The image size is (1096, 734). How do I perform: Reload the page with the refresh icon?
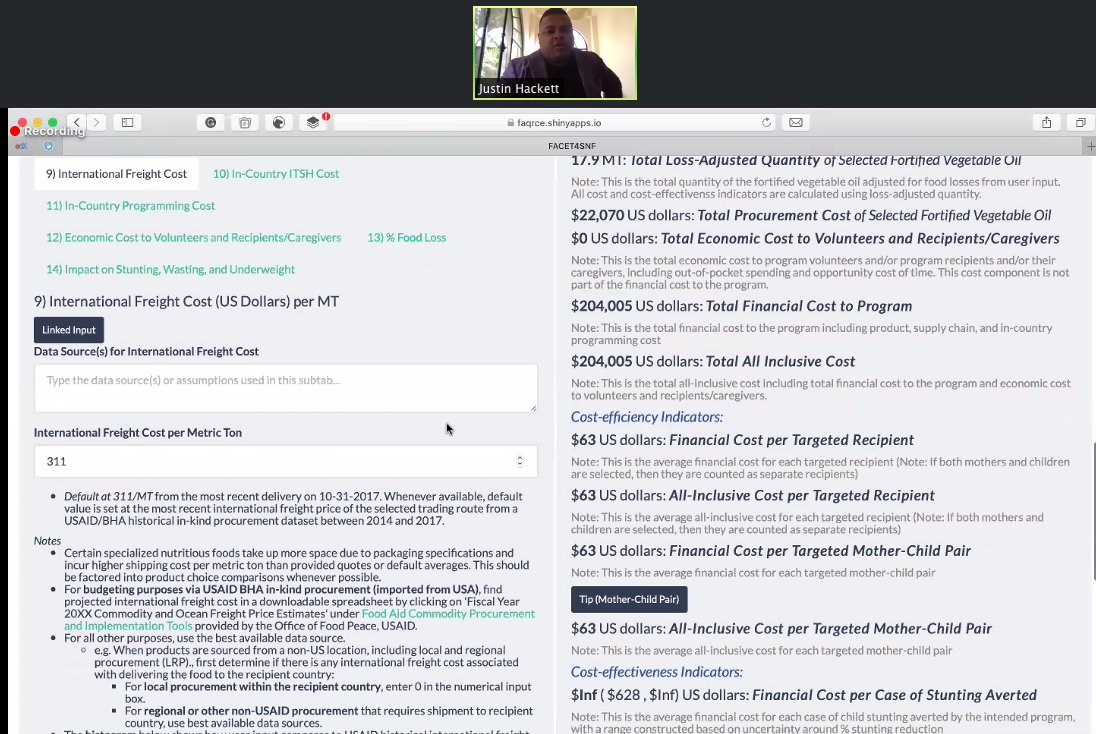766,122
